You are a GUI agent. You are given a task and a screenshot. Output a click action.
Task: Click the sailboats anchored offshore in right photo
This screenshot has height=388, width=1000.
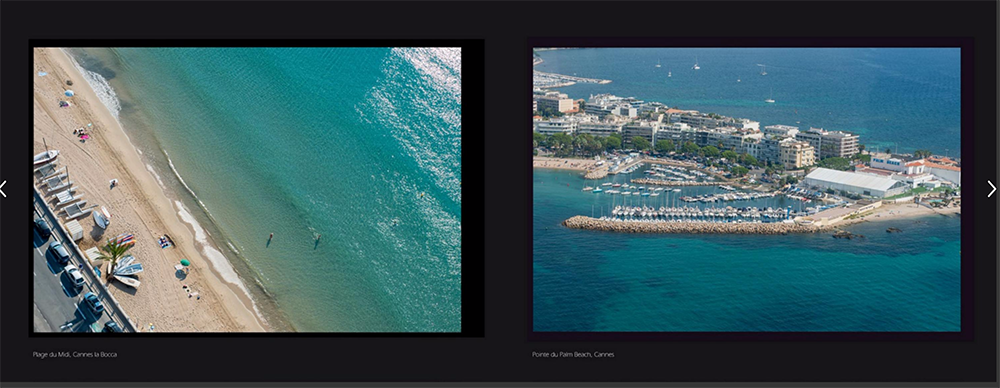click(714, 70)
